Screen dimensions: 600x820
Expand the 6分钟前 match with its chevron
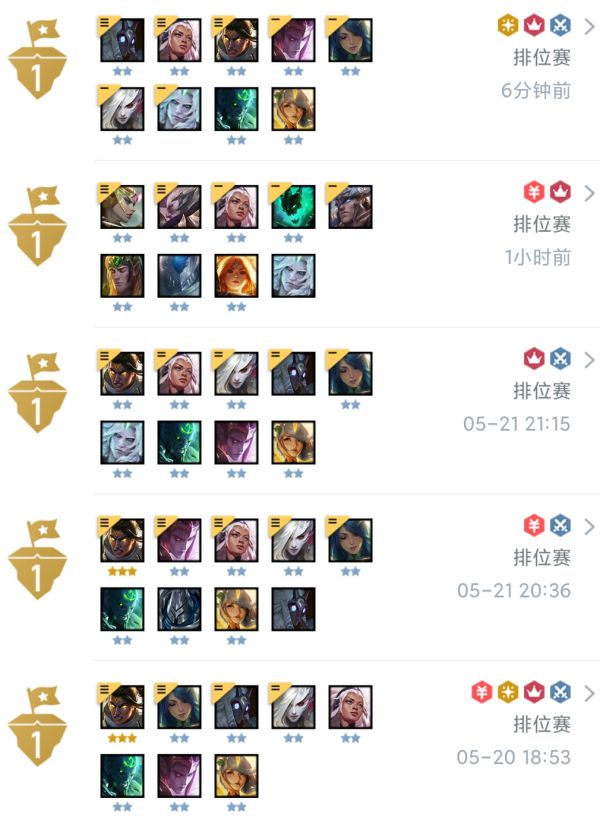(x=590, y=26)
